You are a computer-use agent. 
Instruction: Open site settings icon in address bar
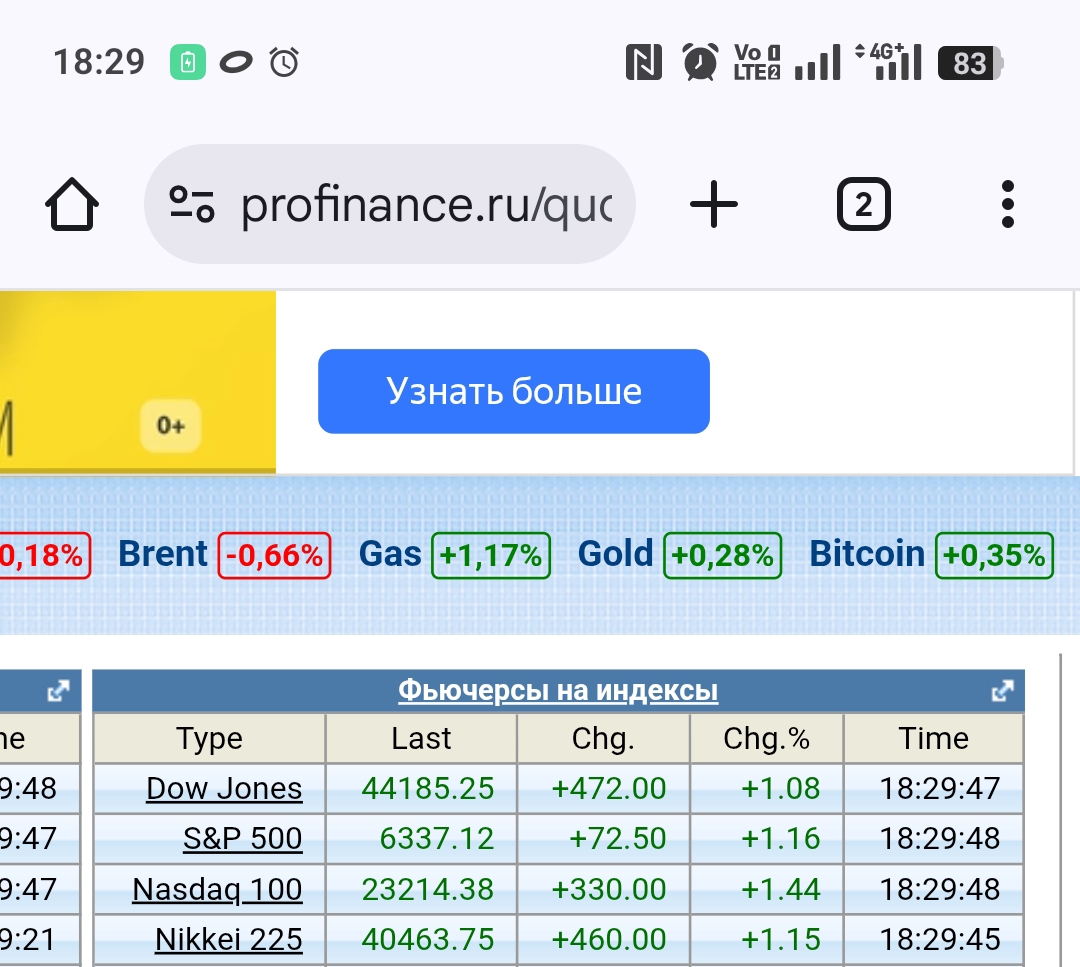(x=191, y=204)
